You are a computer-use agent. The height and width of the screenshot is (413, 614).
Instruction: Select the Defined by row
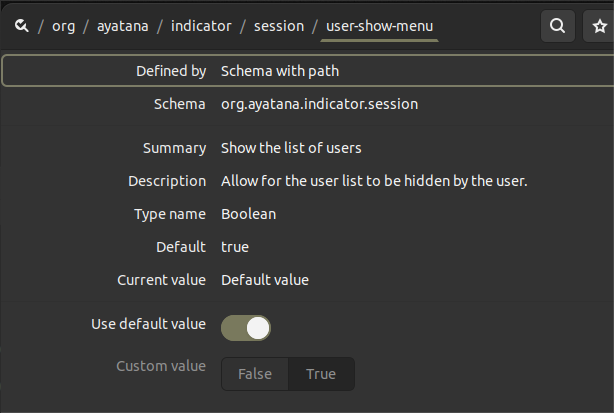[306, 72]
